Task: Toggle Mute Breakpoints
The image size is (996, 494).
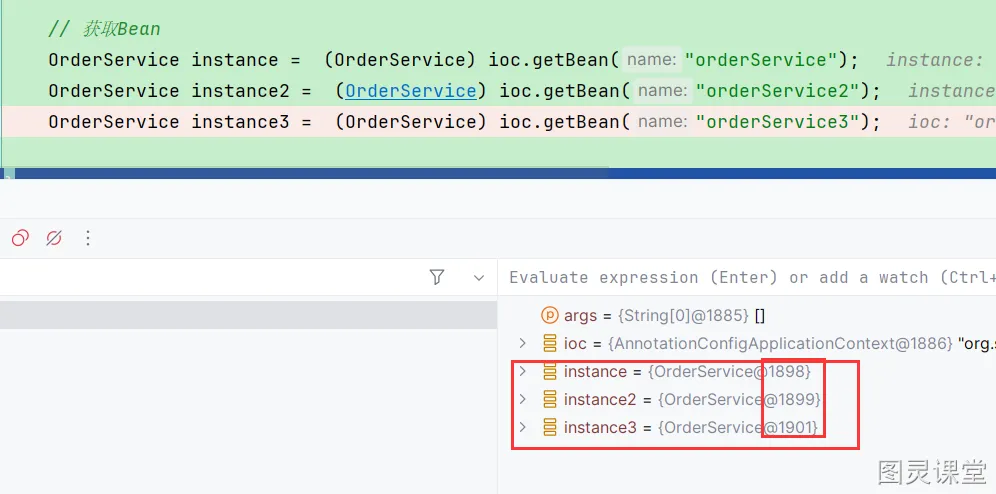Action: click(54, 238)
